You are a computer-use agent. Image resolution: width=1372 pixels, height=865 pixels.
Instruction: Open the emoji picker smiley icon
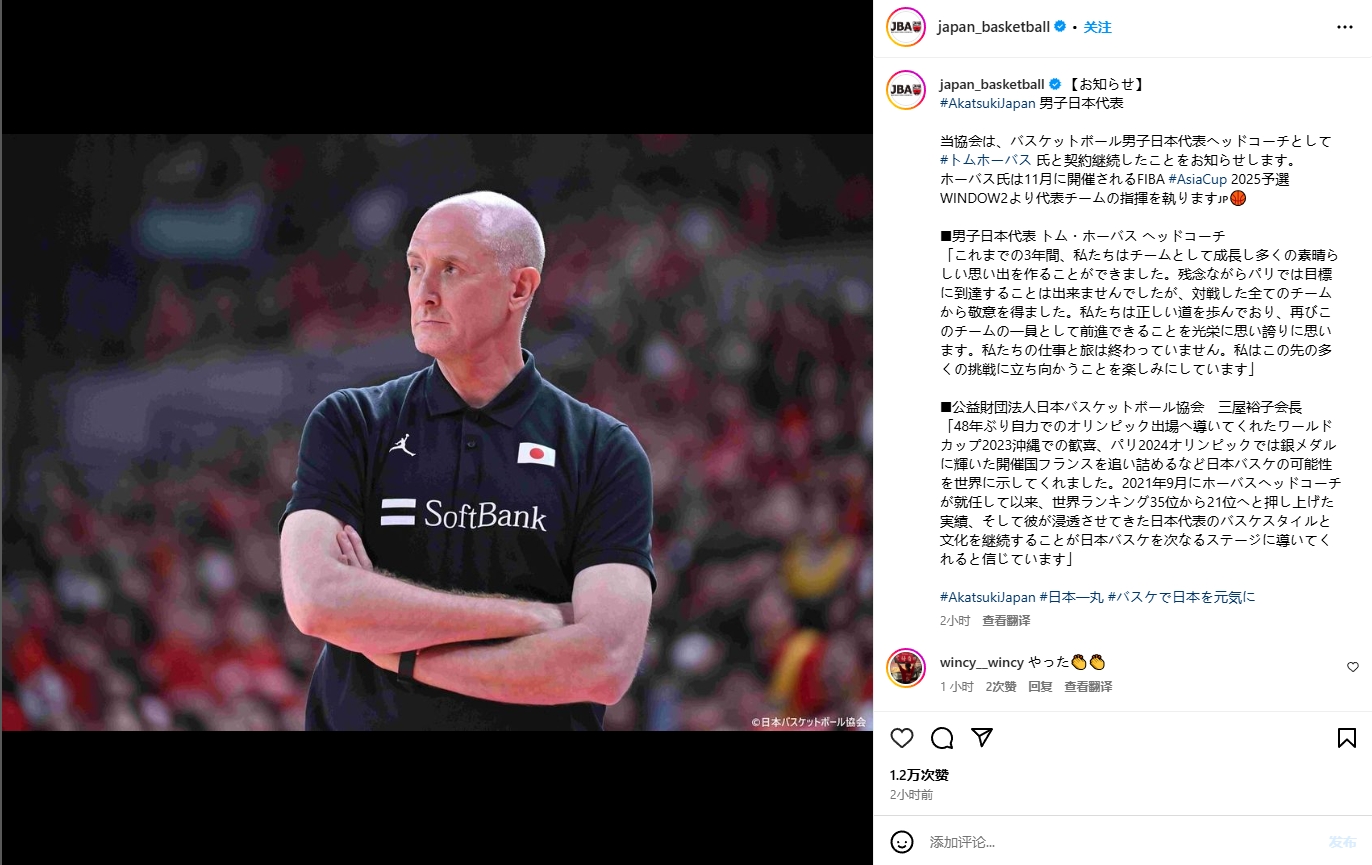(902, 842)
